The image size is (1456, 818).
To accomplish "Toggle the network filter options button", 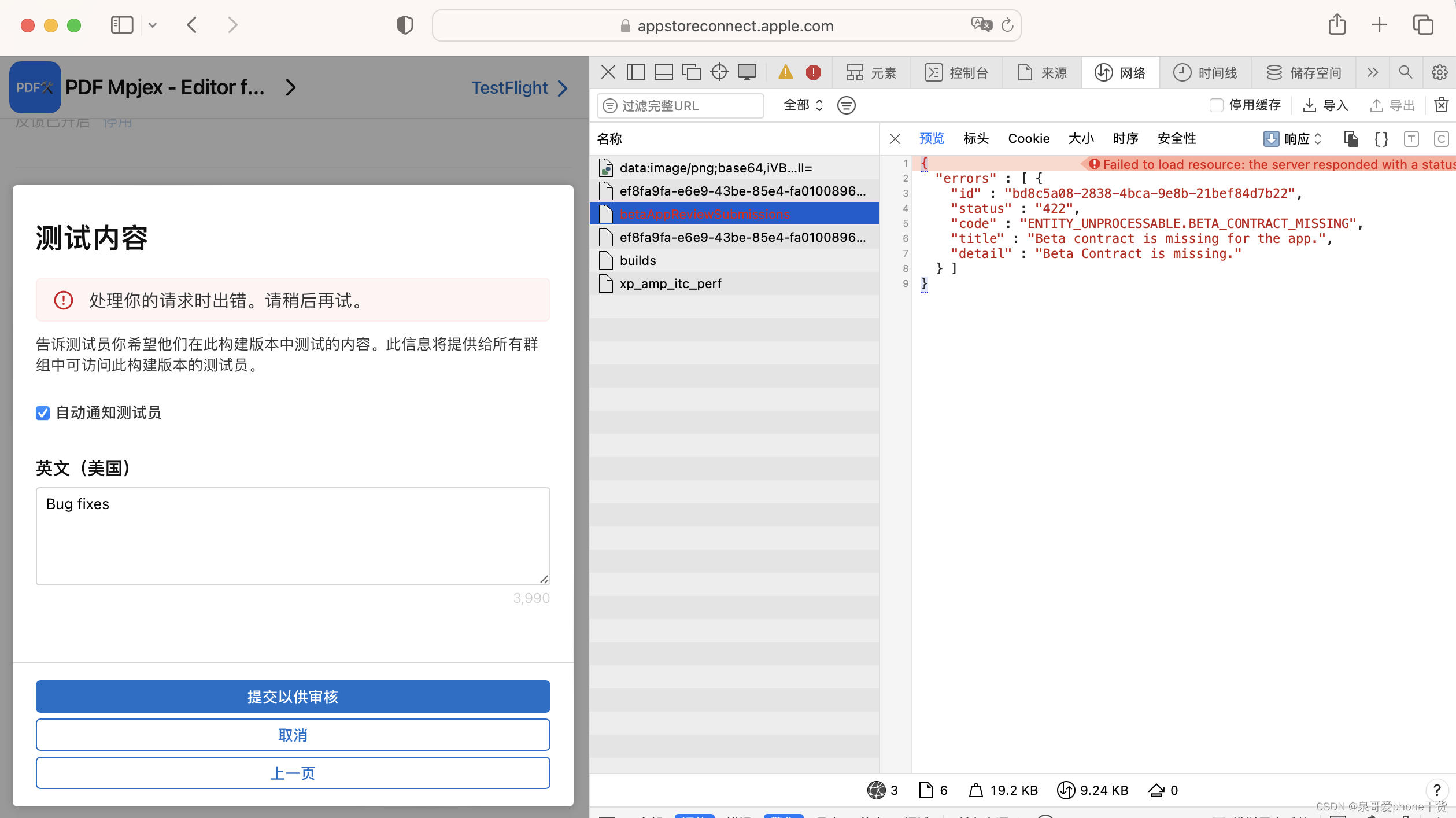I will (846, 105).
